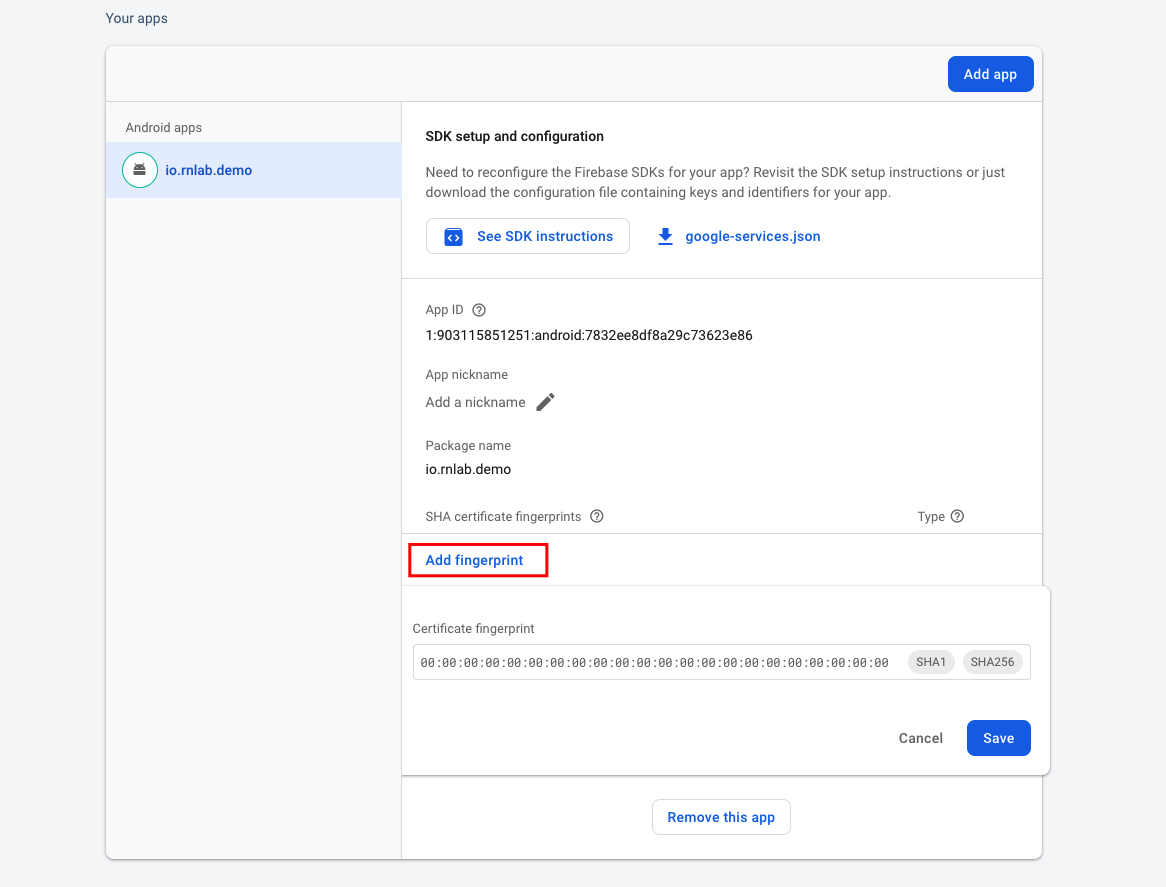The height and width of the screenshot is (887, 1166).
Task: Select io.rnlab.demo from Android apps list
Action: (208, 170)
